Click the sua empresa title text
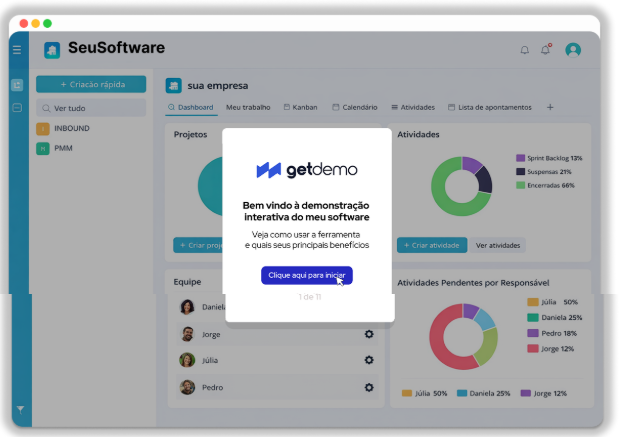Image resolution: width=622 pixels, height=437 pixels. pos(218,86)
